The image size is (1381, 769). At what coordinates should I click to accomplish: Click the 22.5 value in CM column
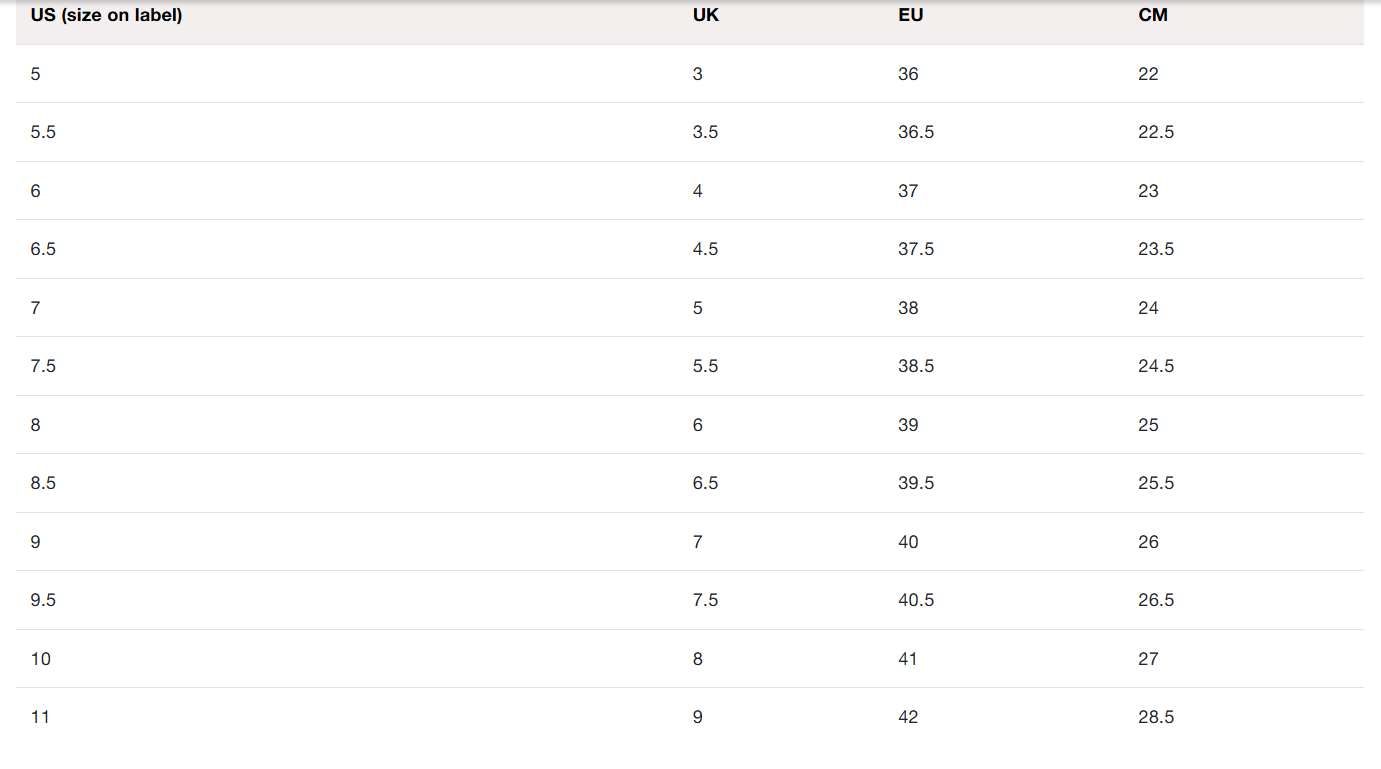(x=1156, y=132)
